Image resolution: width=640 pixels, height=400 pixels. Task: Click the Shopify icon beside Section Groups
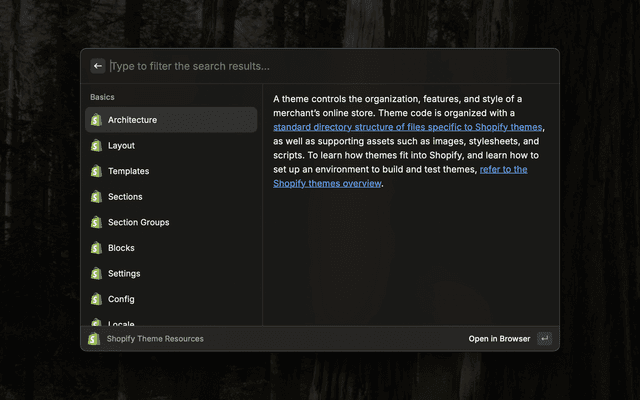pyautogui.click(x=96, y=222)
